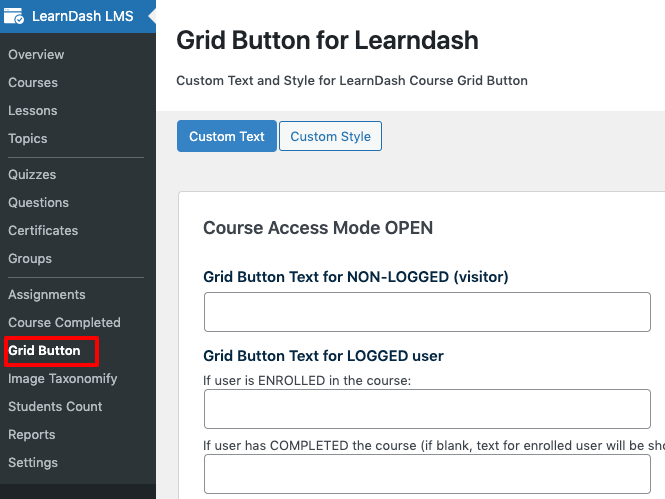Click the 'Custom Text and Style' description text
Screen dimensions: 665x499
352,81
